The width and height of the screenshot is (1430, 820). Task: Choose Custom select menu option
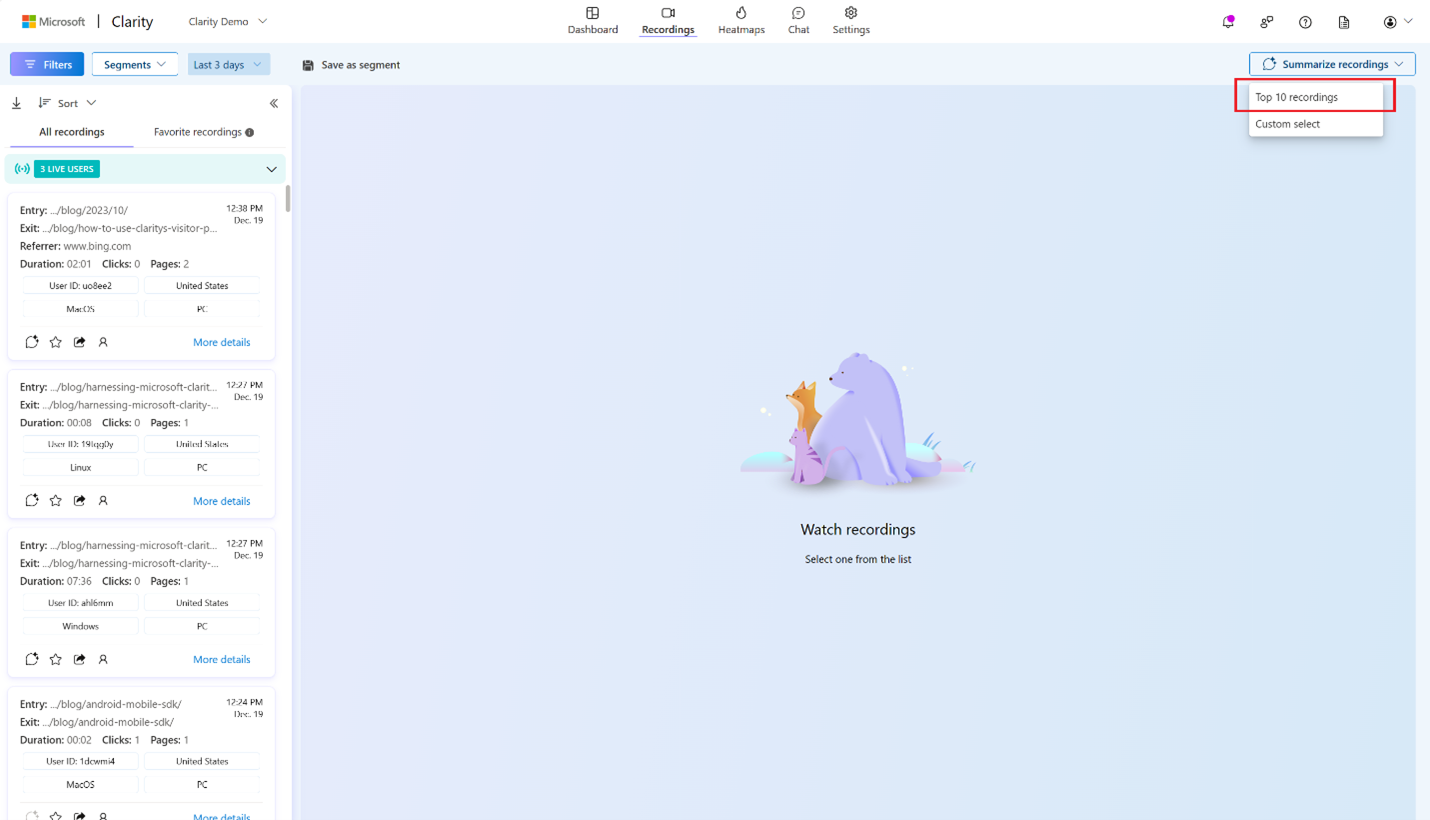click(1316, 124)
